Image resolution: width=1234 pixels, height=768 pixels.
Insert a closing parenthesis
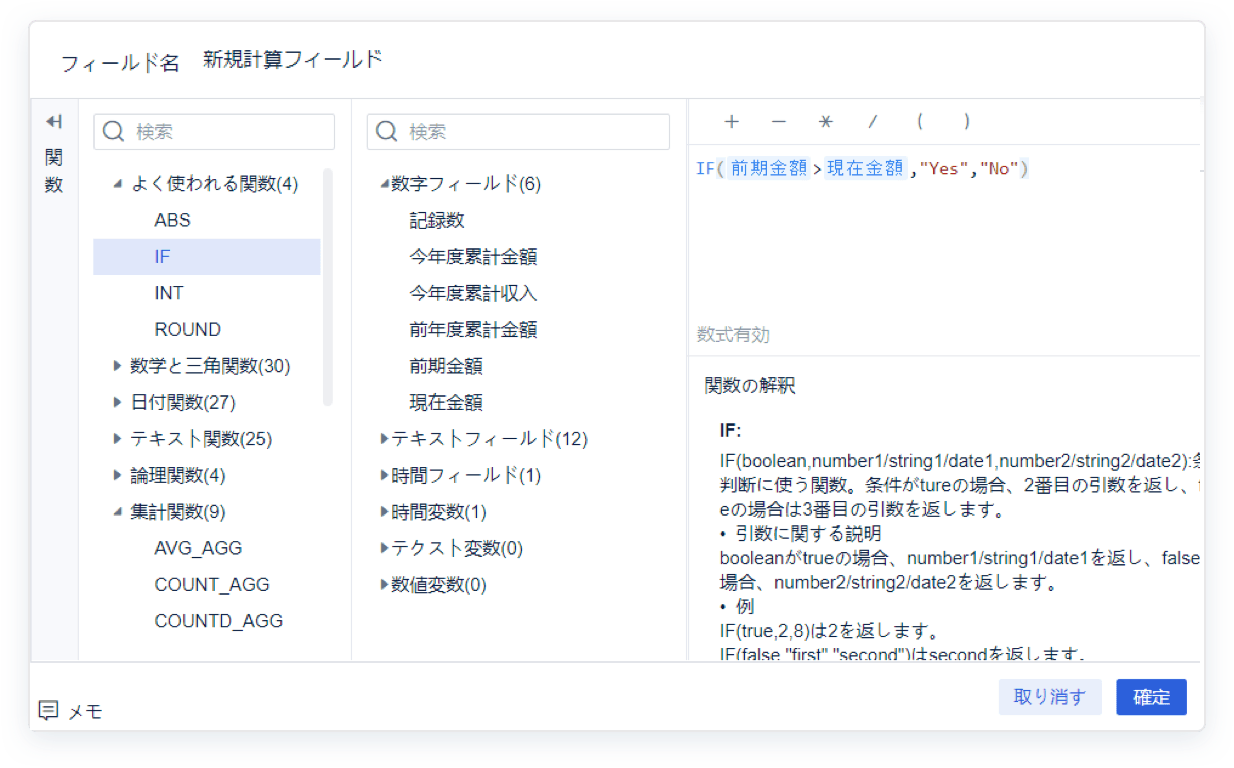[967, 122]
